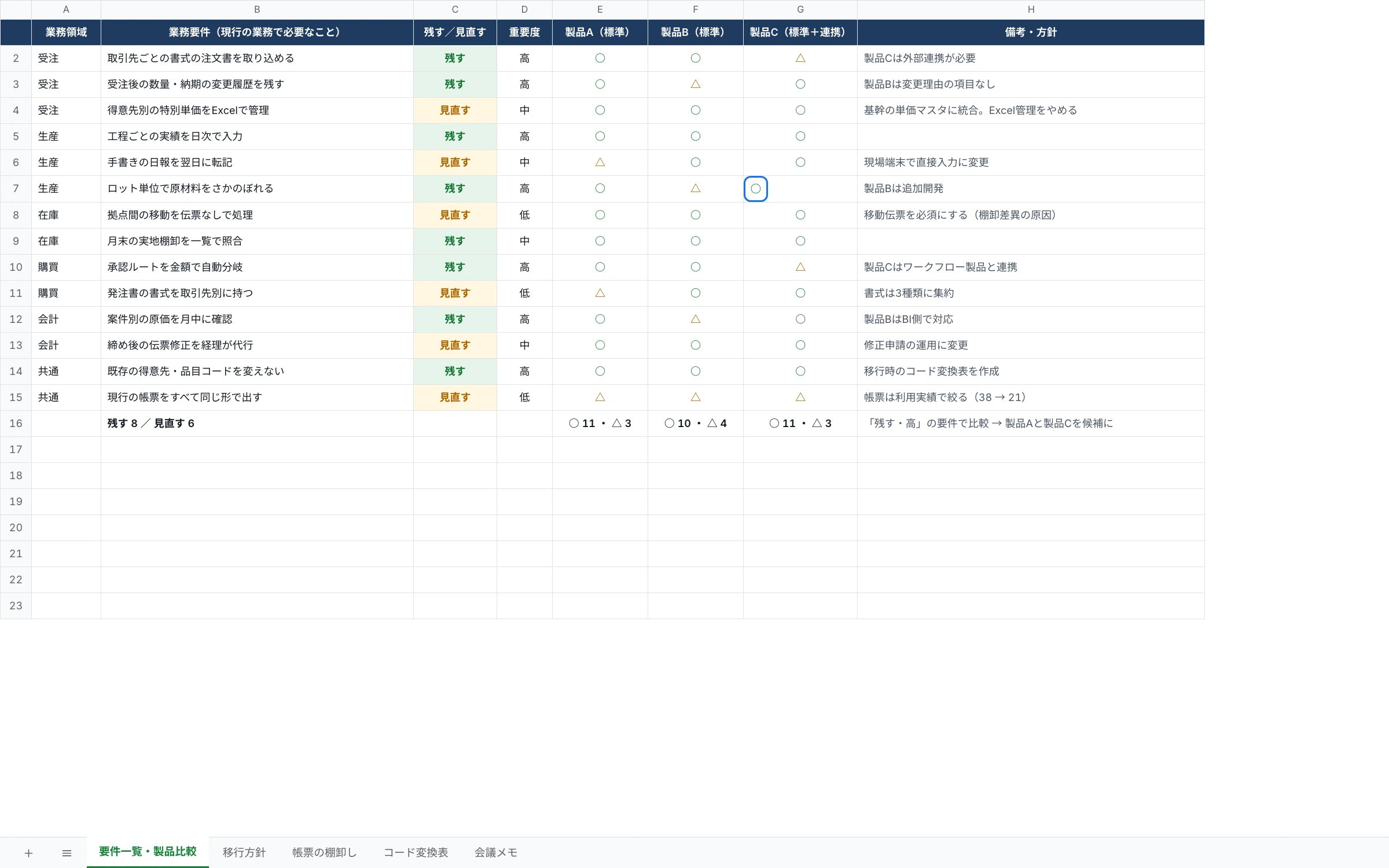Click the triangle mark for 製品C in row 10
1389x868 pixels.
point(800,267)
